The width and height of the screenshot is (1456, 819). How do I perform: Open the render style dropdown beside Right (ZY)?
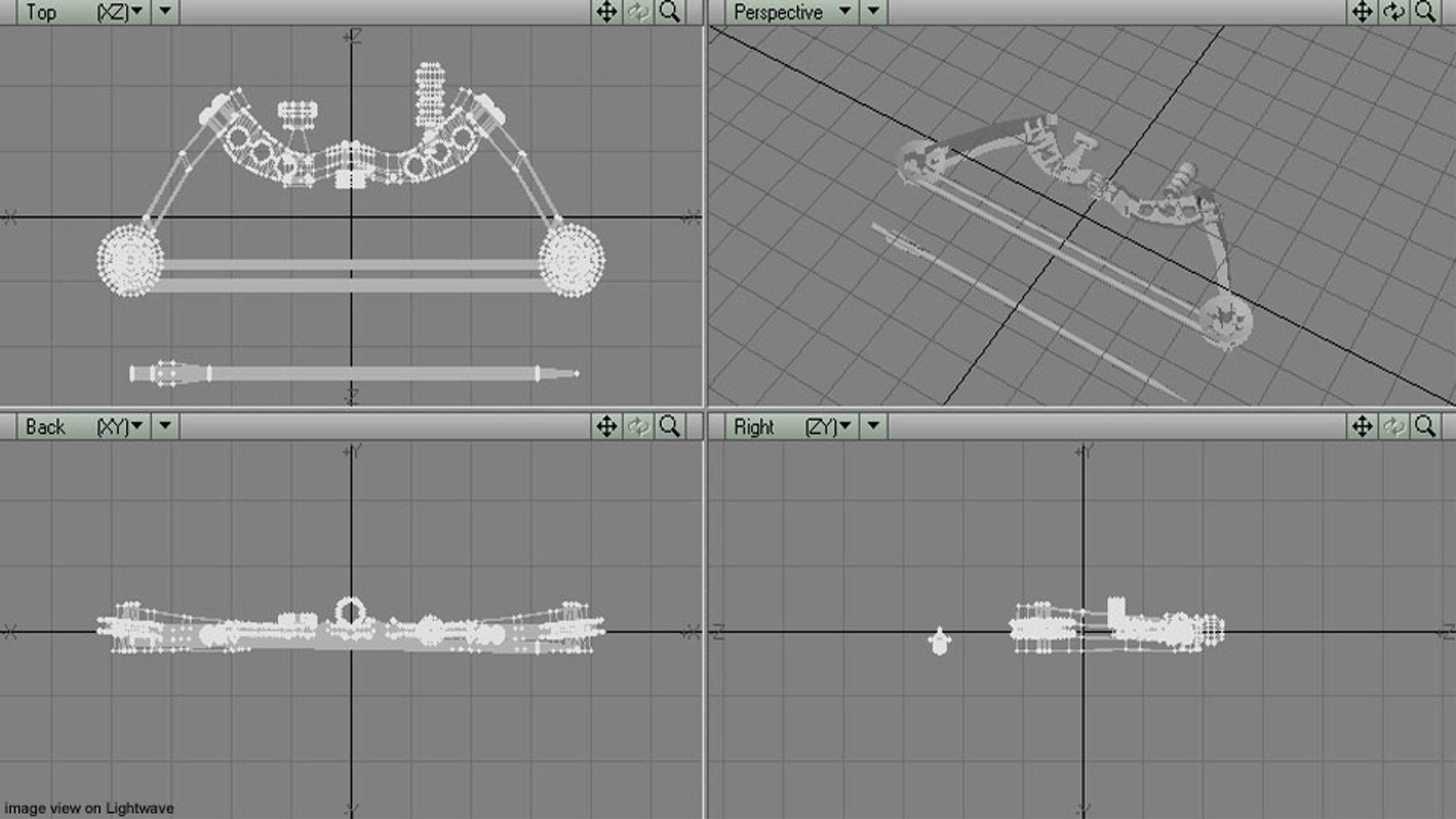(874, 426)
